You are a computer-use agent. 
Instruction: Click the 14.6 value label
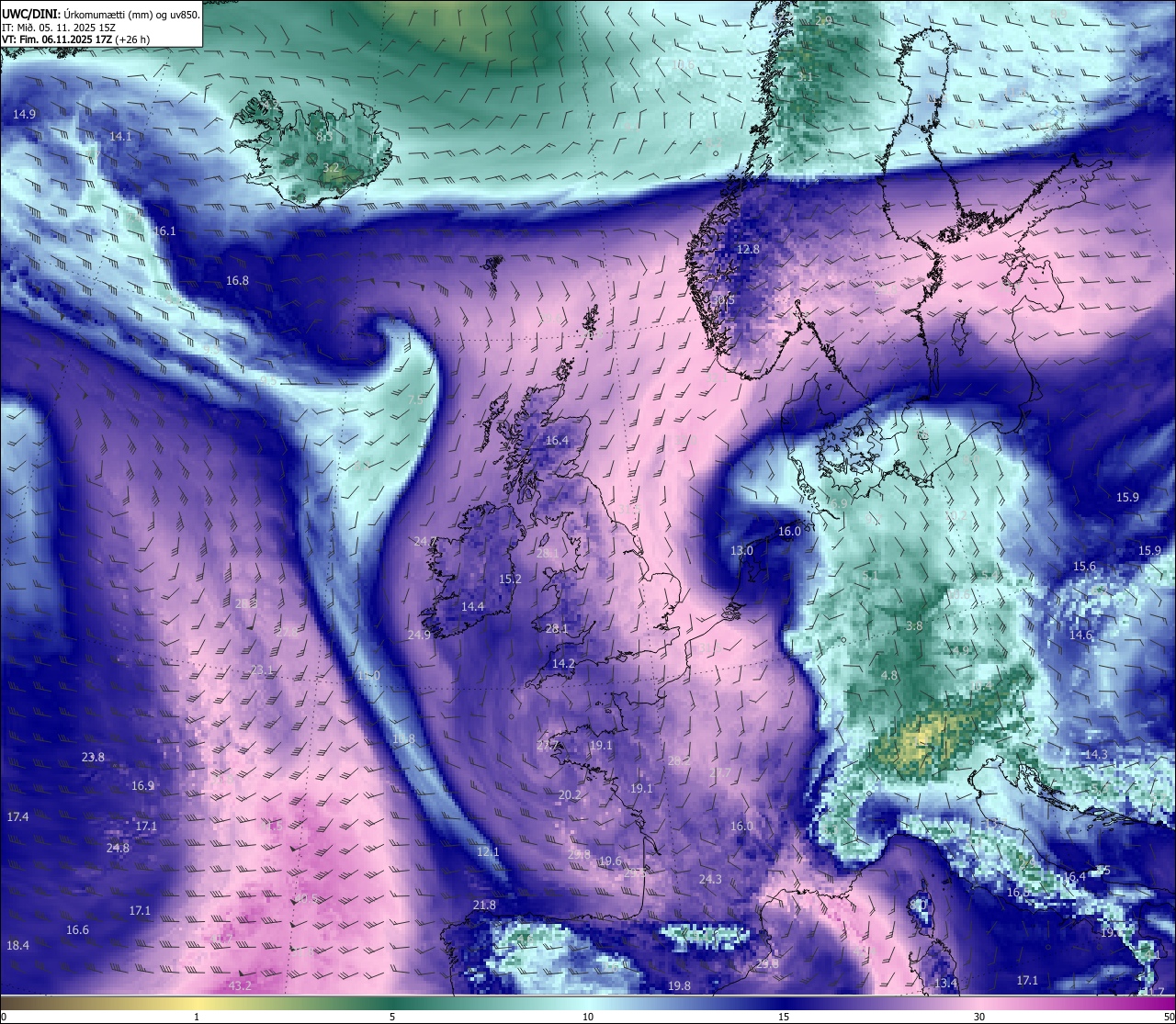[1080, 635]
